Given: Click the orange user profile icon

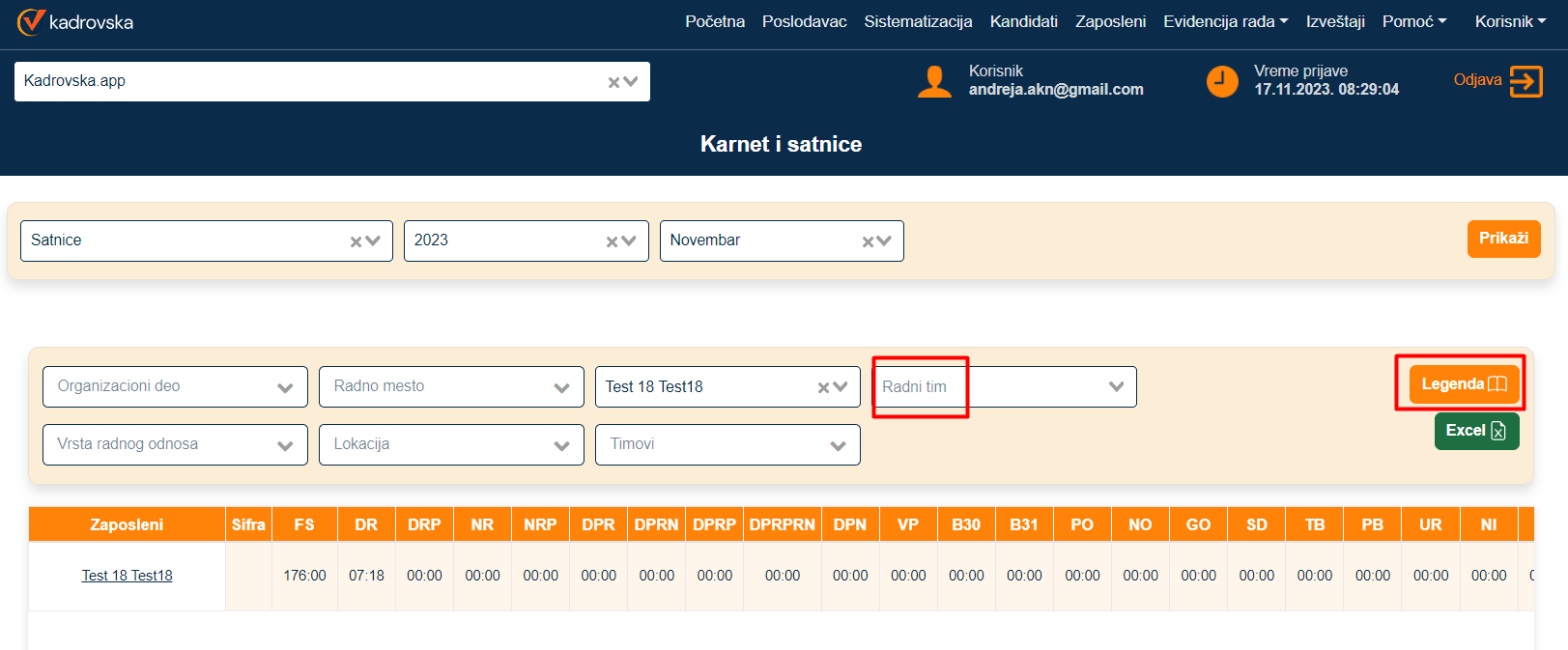Looking at the screenshot, I should [x=934, y=81].
